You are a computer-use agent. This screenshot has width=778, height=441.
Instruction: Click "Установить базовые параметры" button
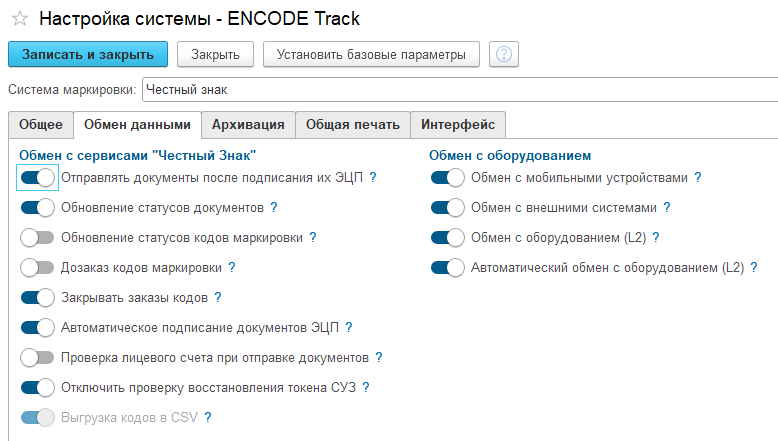[x=371, y=54]
